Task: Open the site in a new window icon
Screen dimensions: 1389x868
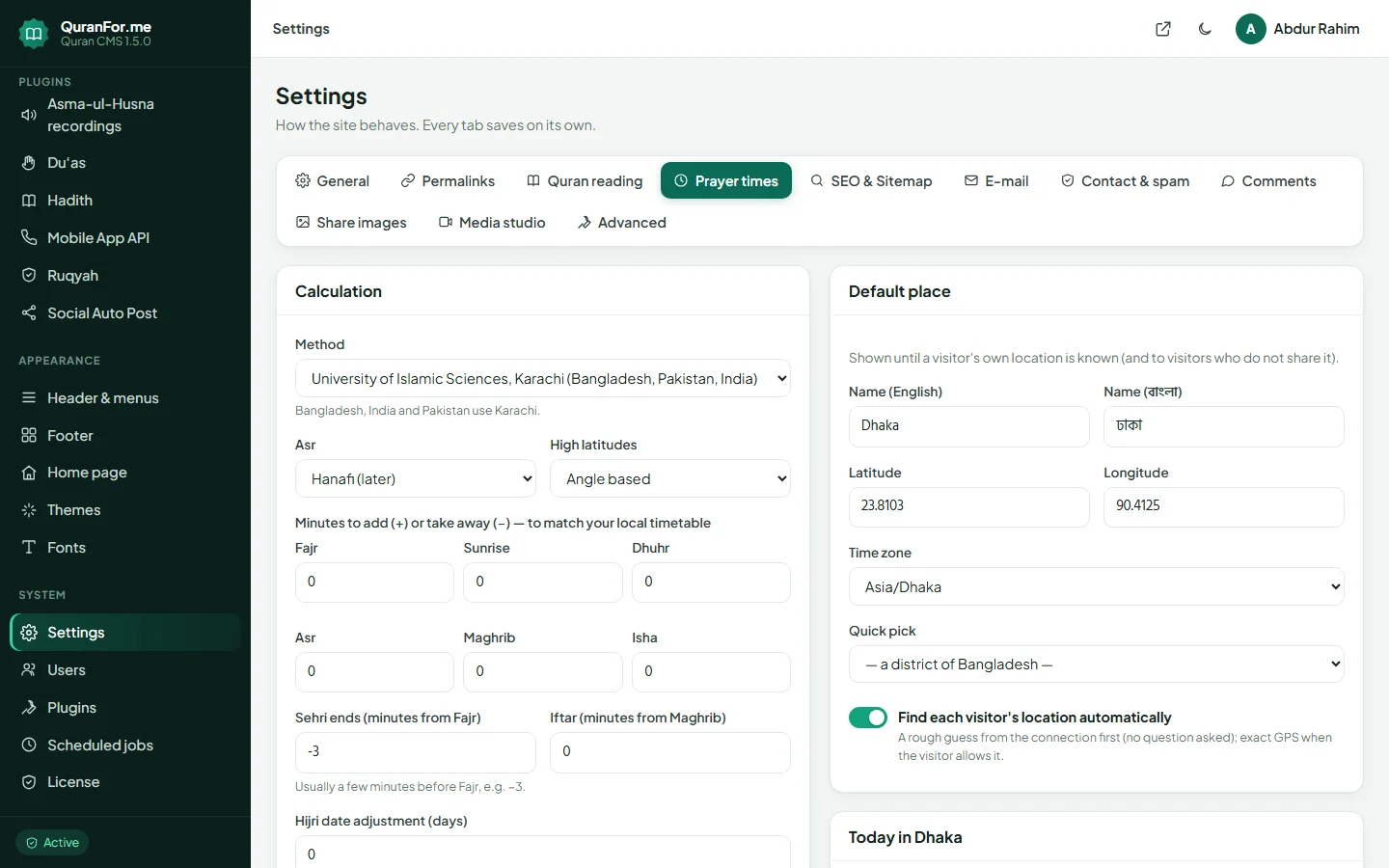Action: coord(1163,29)
